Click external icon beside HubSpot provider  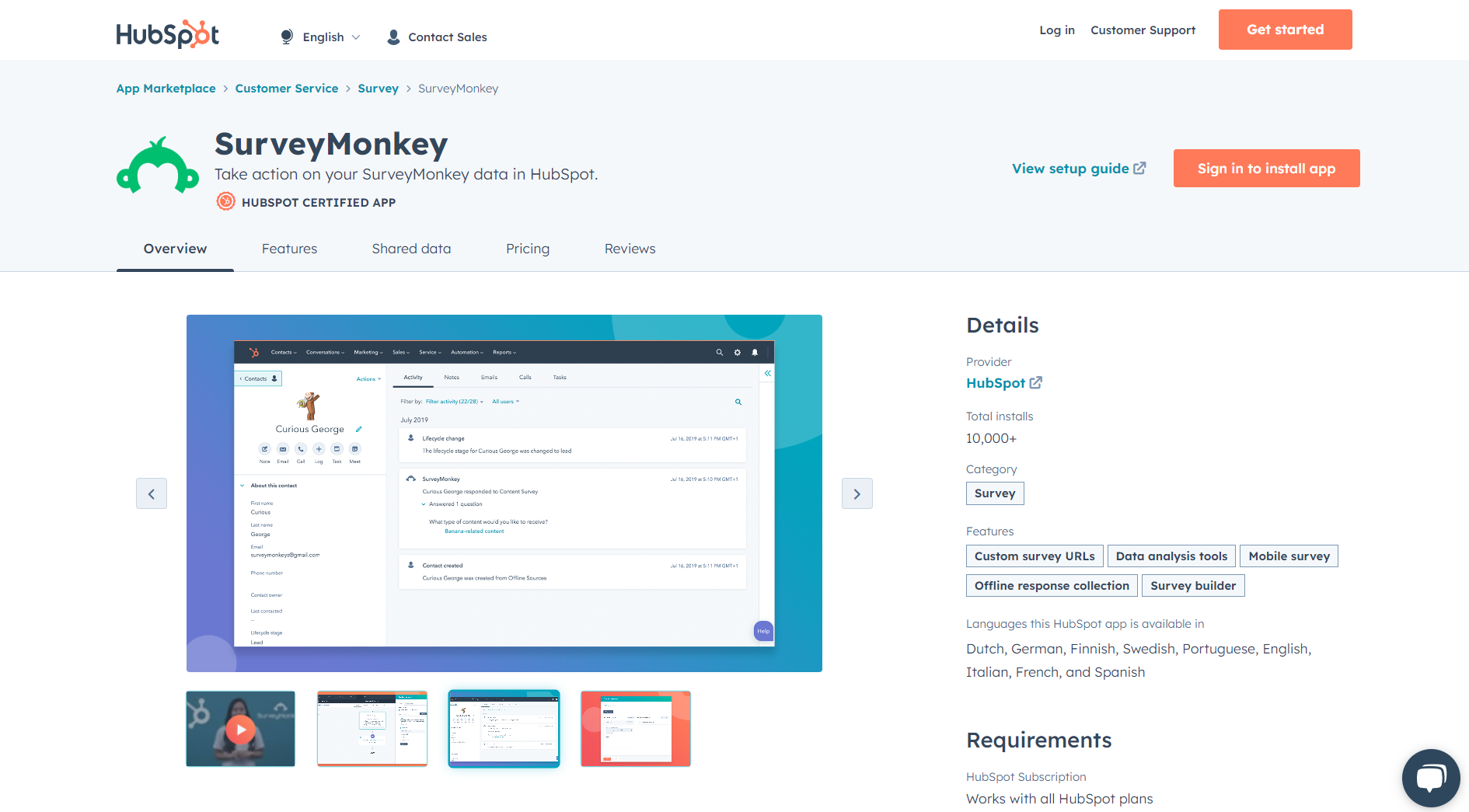(1036, 382)
